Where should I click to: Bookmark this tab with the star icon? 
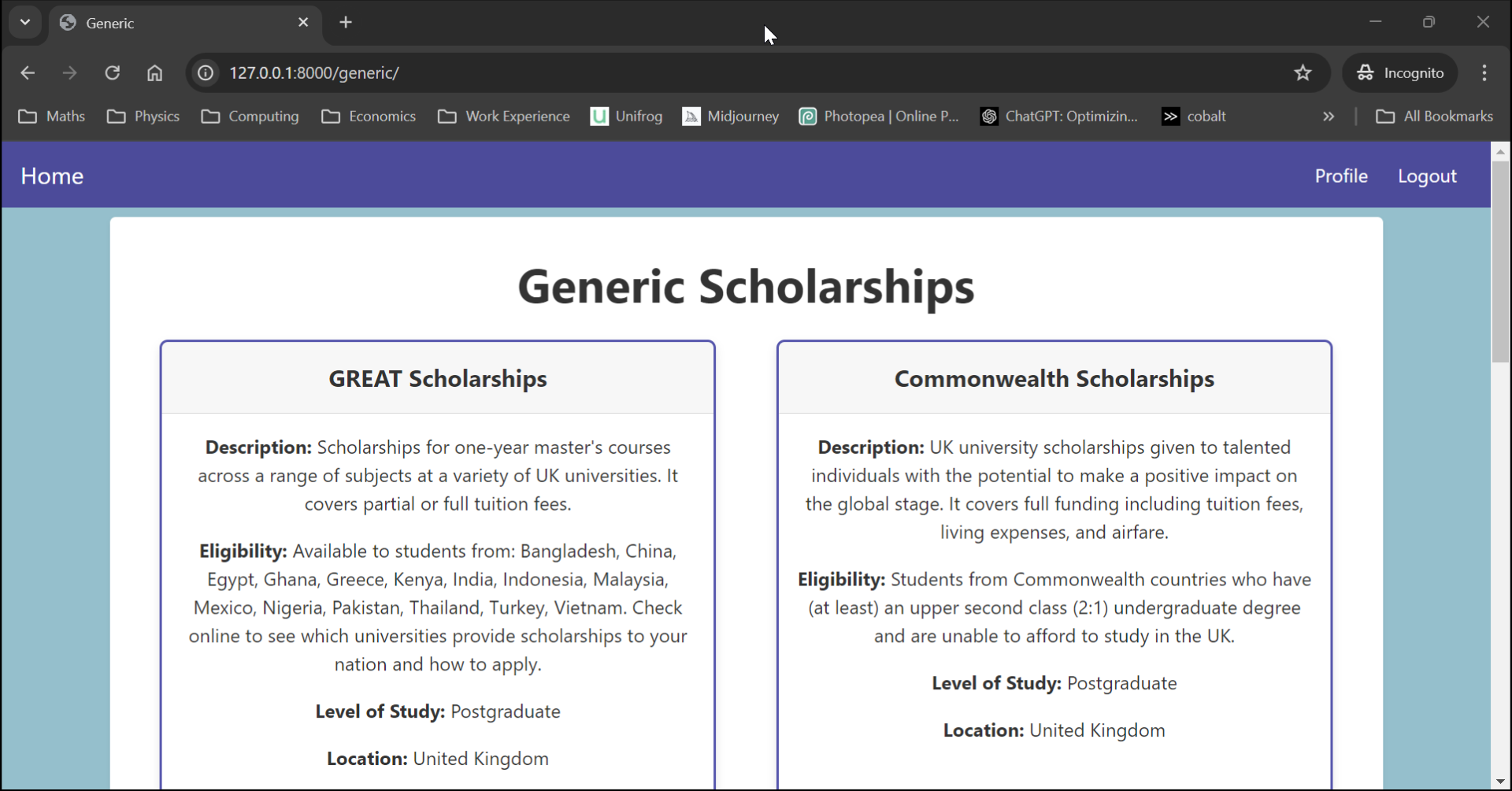(1303, 73)
